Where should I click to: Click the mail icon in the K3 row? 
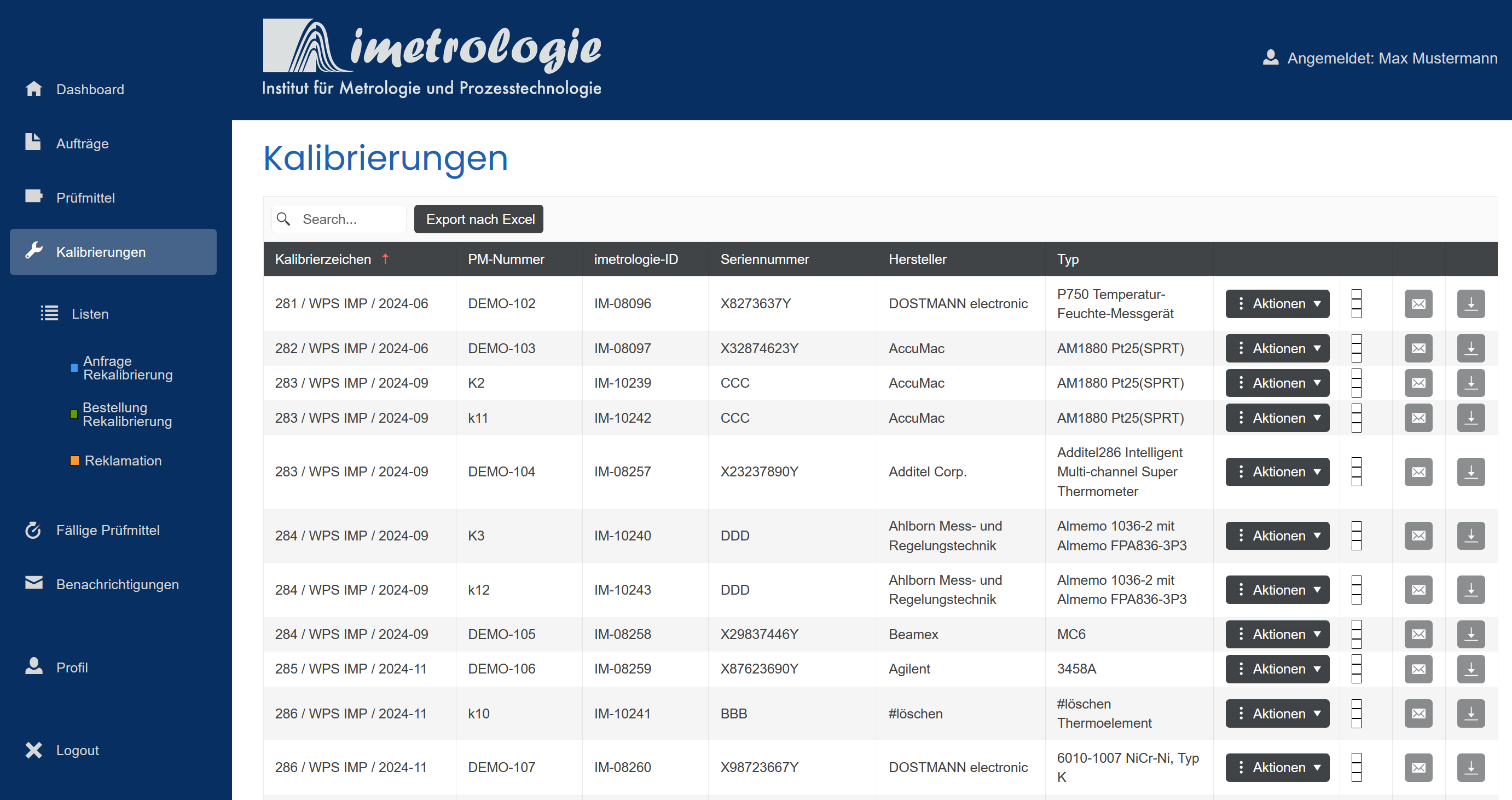[1418, 536]
